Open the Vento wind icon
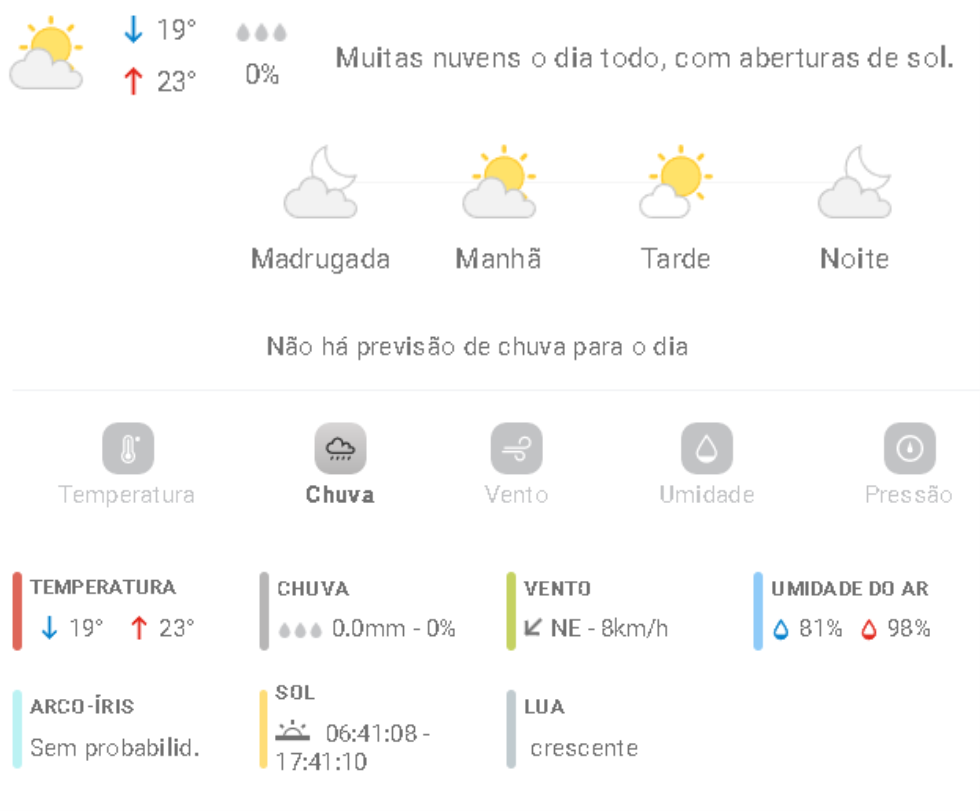980x811 pixels. coord(516,448)
